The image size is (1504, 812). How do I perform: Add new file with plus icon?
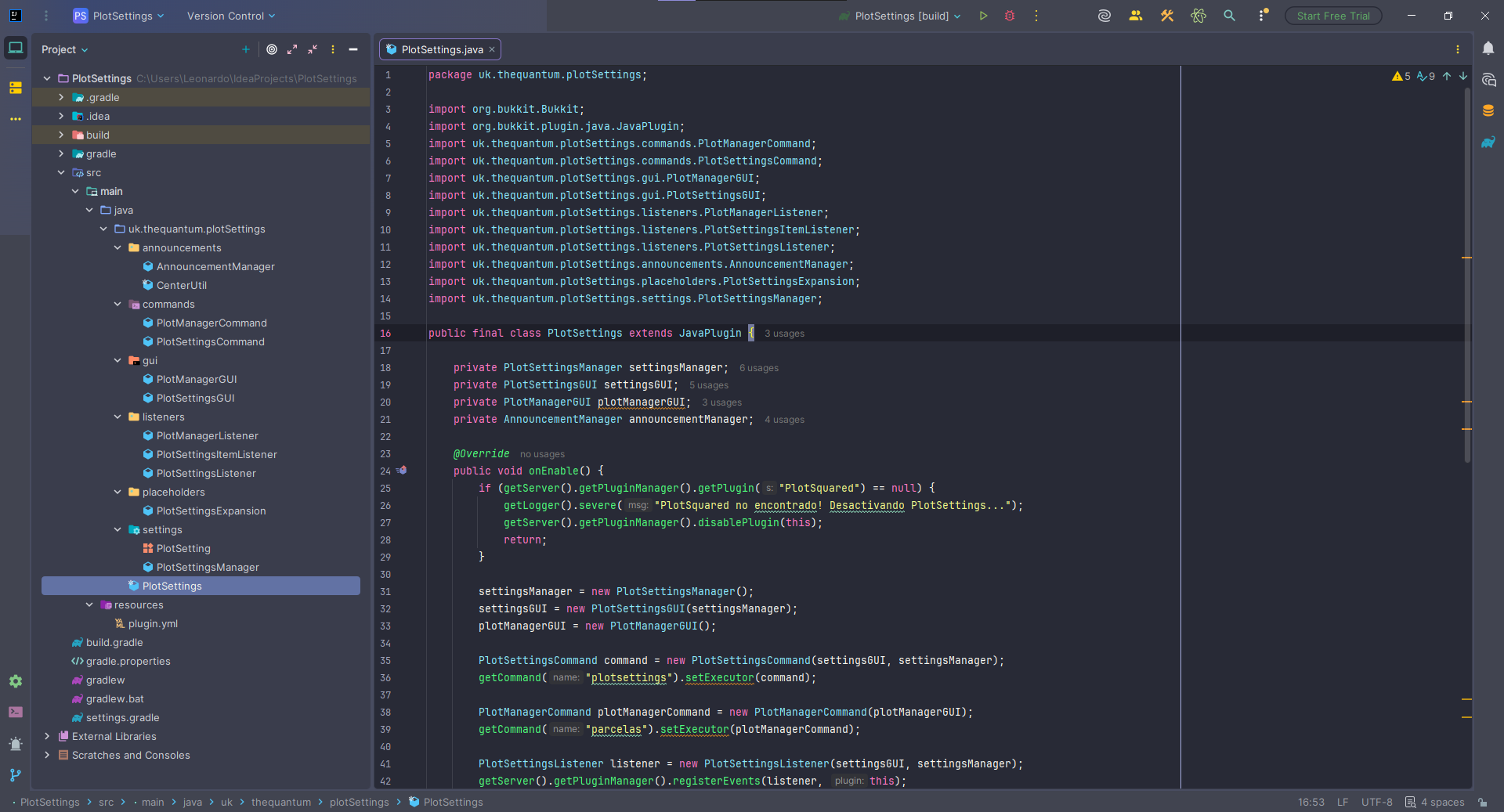pos(246,49)
